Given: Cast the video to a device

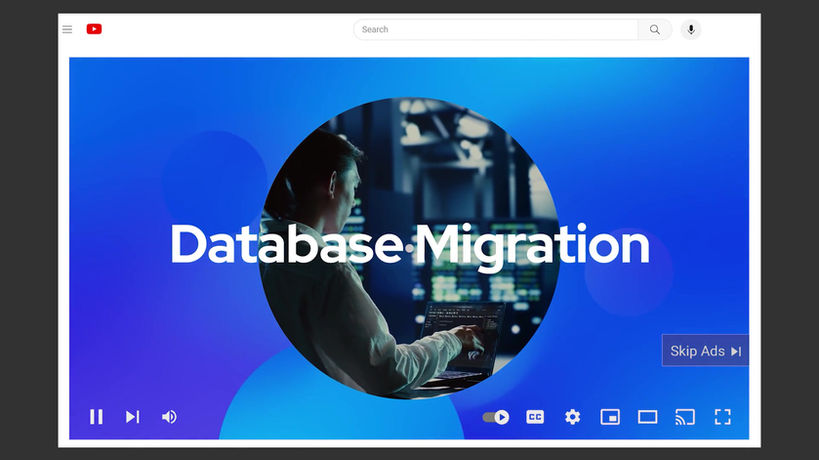Looking at the screenshot, I should (685, 417).
